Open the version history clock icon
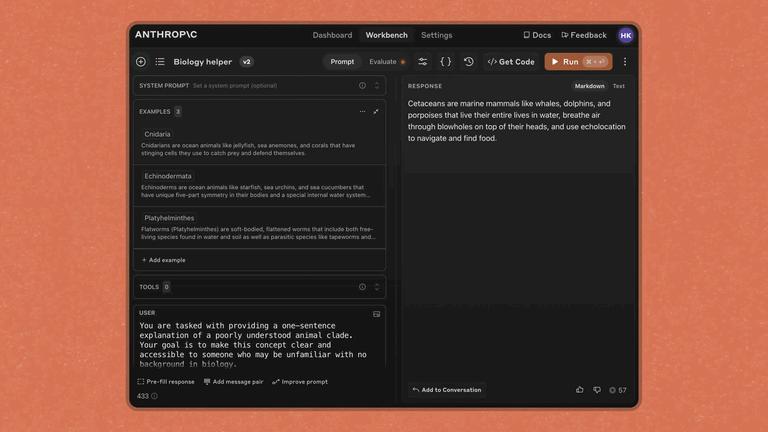This screenshot has width=768, height=432. 469,62
